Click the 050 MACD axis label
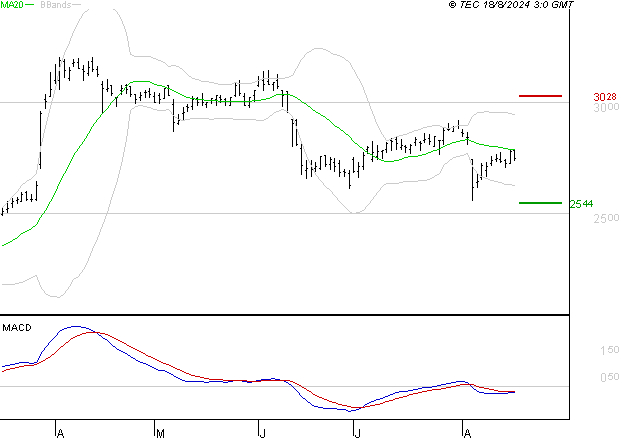This screenshot has width=627, height=440. [610, 377]
